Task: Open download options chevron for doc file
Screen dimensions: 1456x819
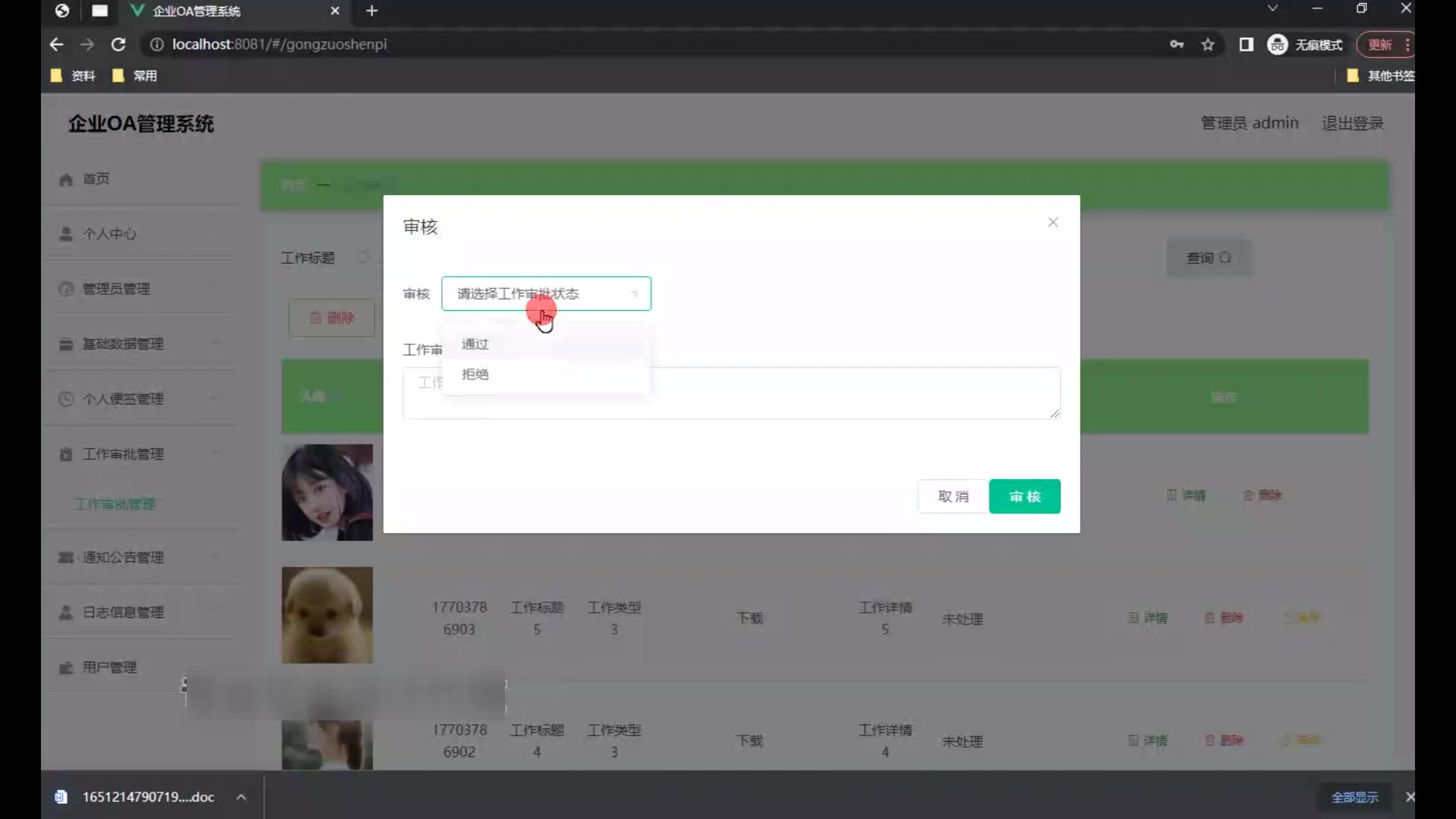Action: click(241, 797)
